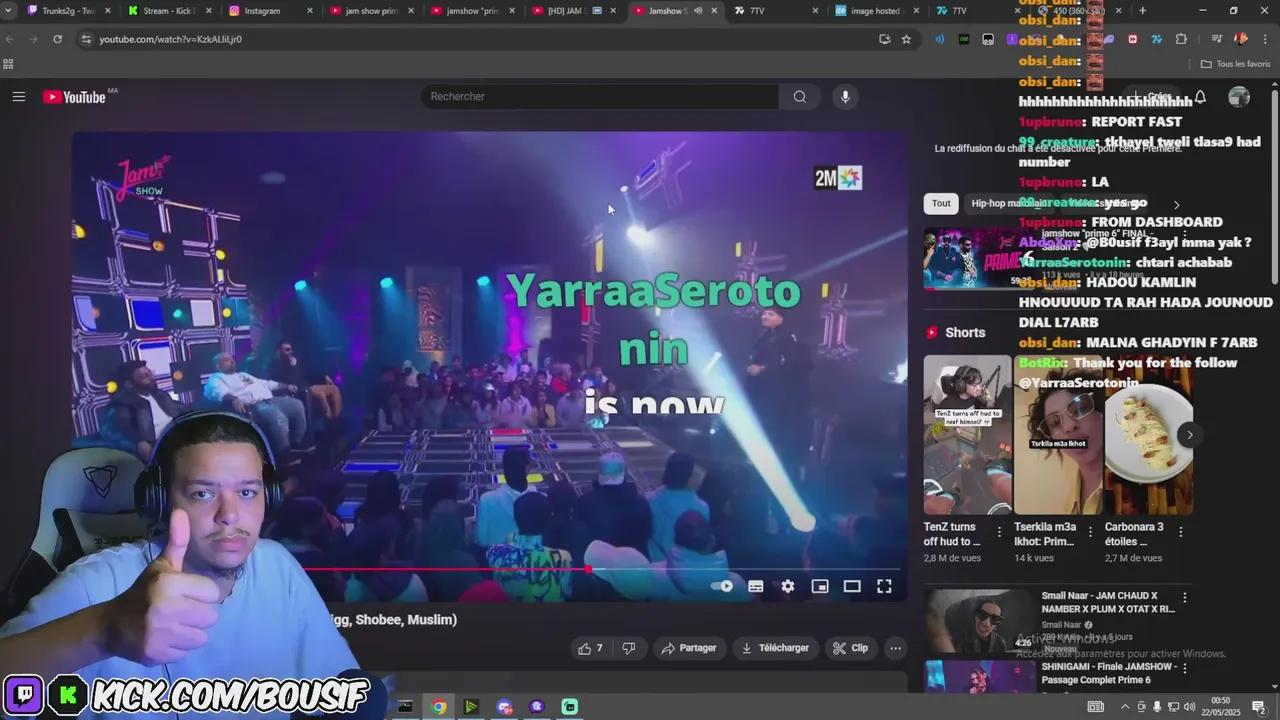The width and height of the screenshot is (1280, 720).
Task: View site information icon in address bar
Action: pyautogui.click(x=86, y=39)
